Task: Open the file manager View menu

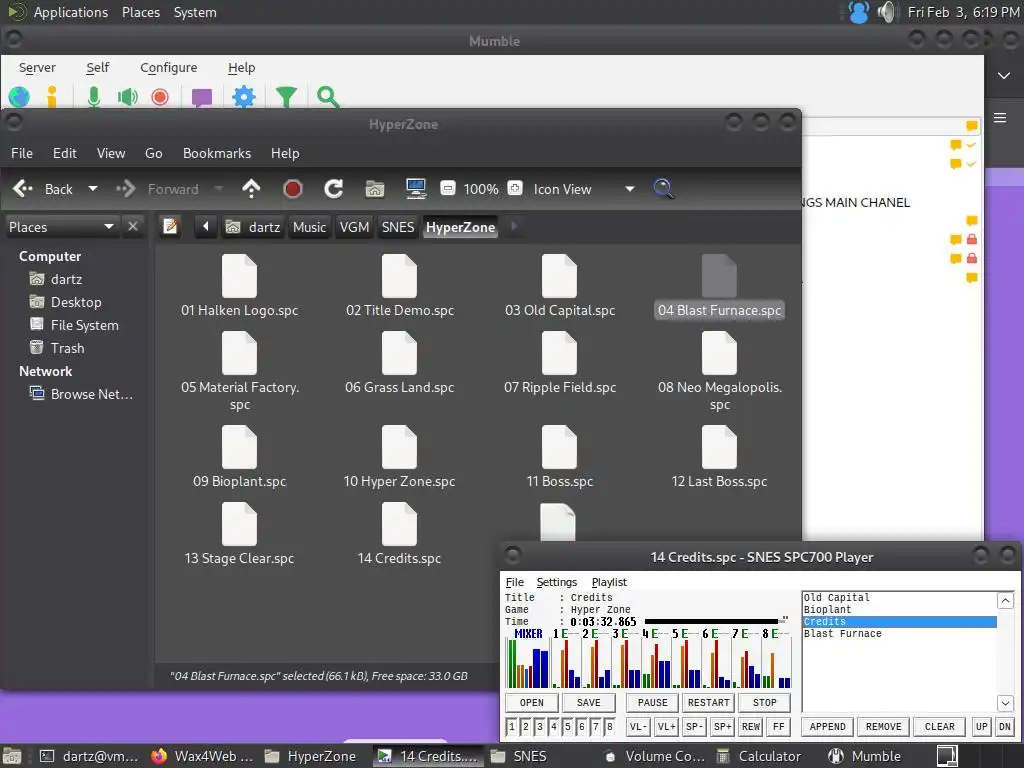Action: point(111,153)
